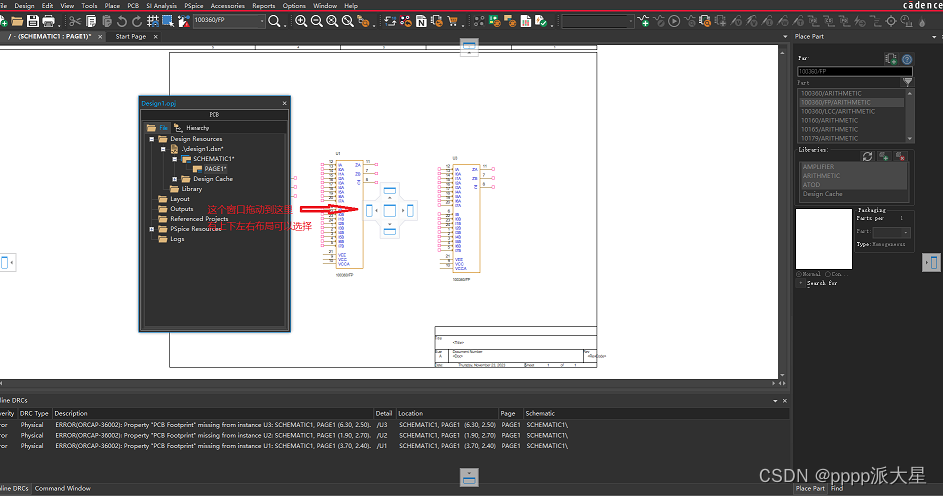Select PAGE1 in project tree

tap(215, 169)
